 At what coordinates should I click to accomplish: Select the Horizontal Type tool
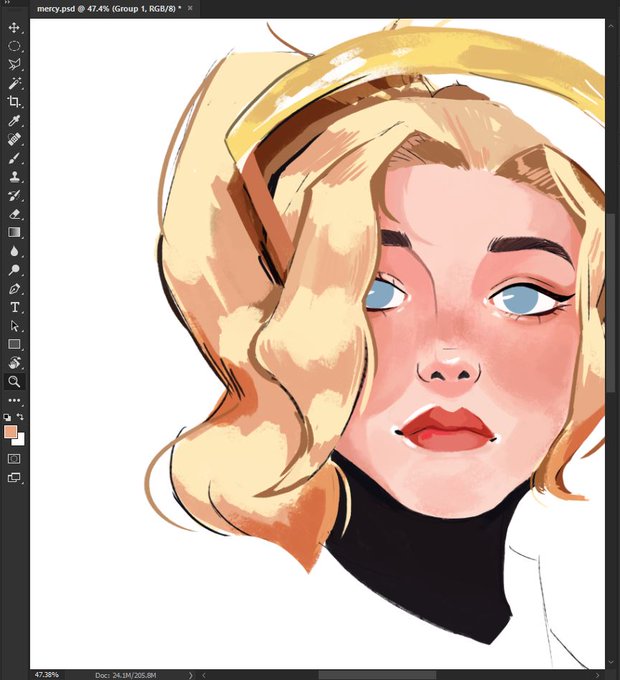point(14,307)
